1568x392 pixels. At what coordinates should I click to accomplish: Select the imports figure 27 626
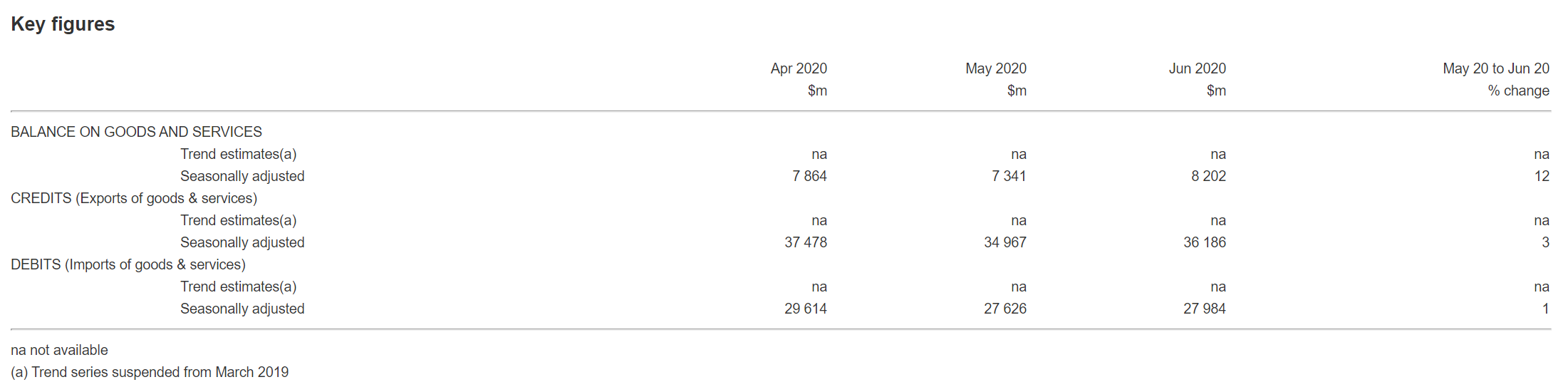(1005, 309)
